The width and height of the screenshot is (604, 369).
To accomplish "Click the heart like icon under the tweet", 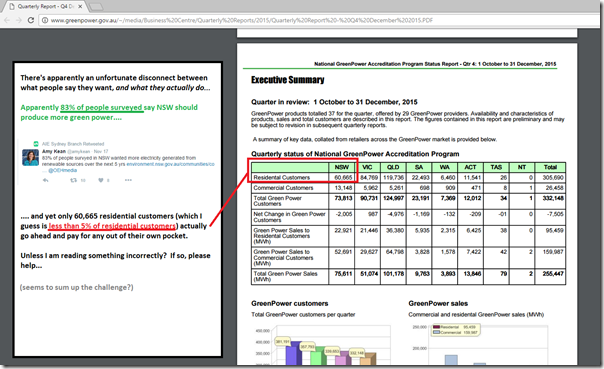I will click(x=101, y=180).
